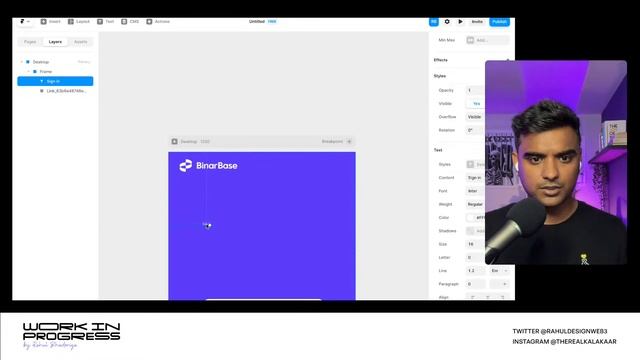640x360 pixels.
Task: Click the Untitled project title
Action: point(257,21)
